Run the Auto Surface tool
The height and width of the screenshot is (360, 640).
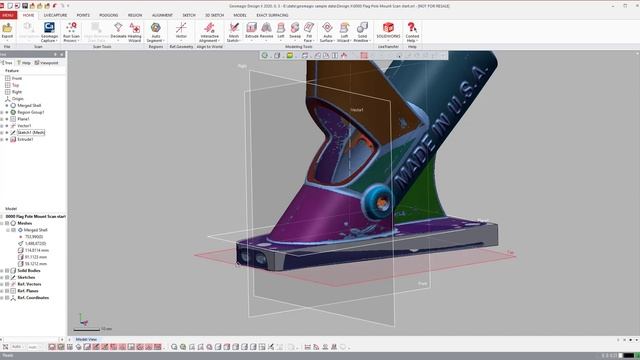coord(327,31)
